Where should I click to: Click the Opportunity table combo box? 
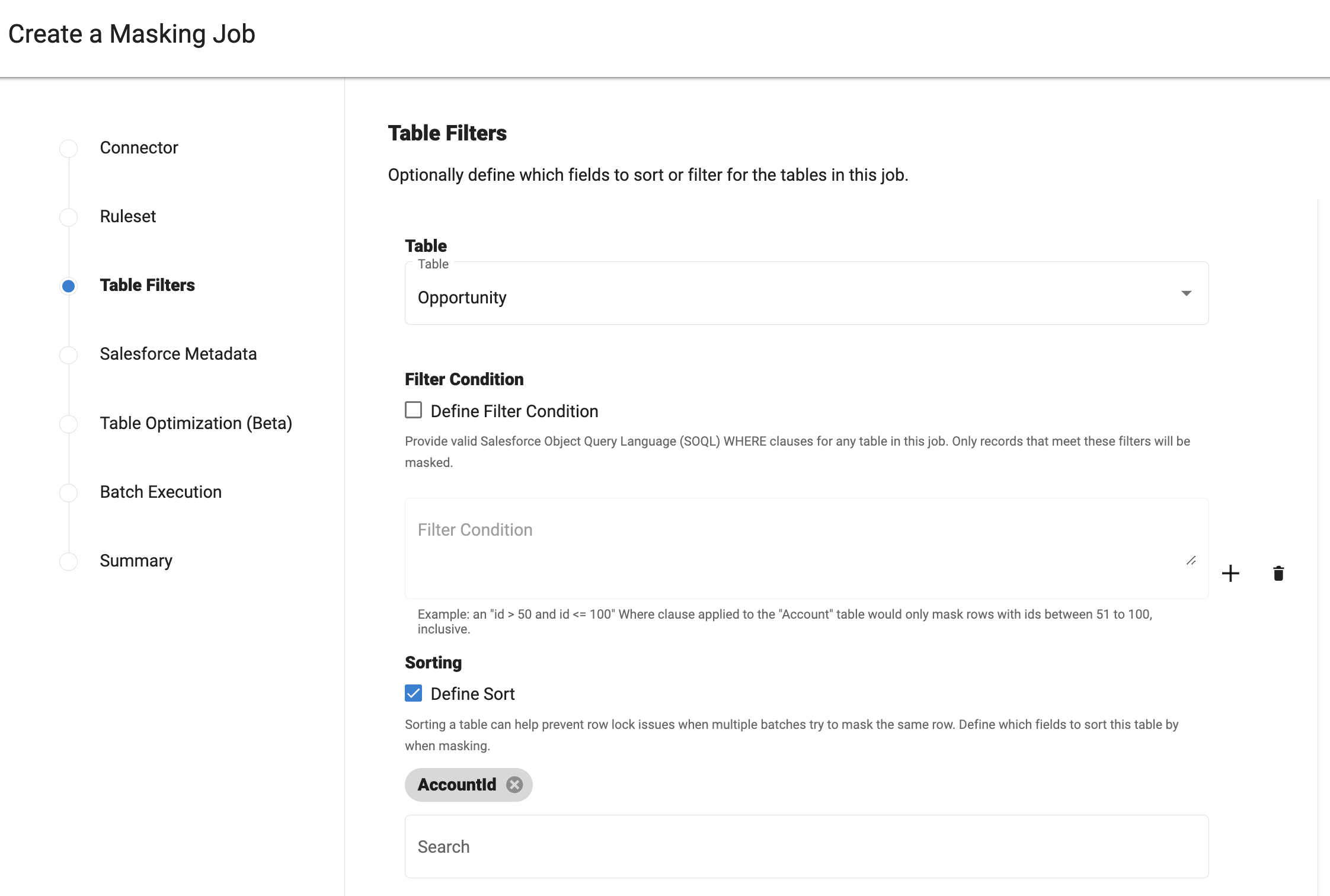click(770, 296)
